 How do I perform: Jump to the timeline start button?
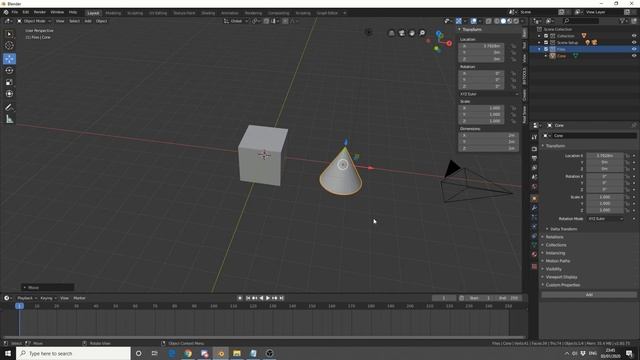(248, 298)
